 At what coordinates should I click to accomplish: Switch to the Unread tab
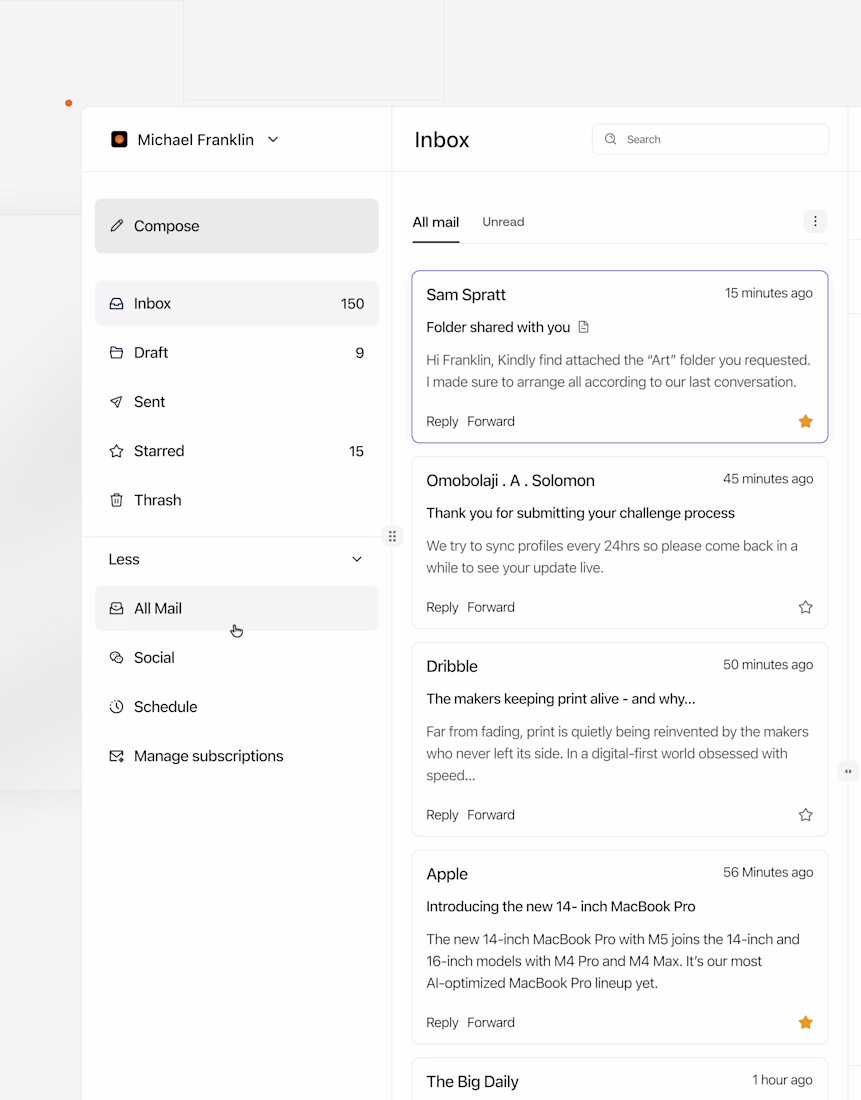click(x=503, y=222)
